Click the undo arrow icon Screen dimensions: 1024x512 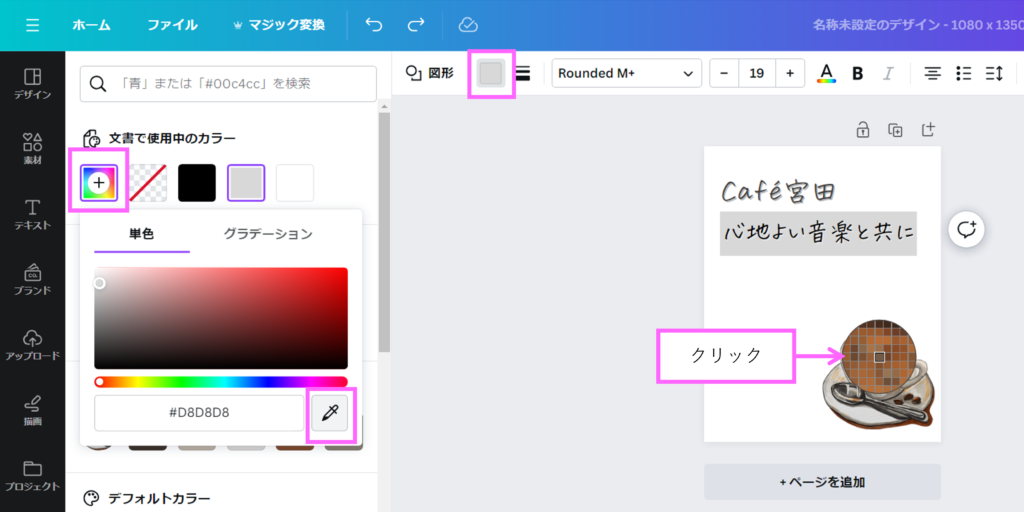pos(374,25)
